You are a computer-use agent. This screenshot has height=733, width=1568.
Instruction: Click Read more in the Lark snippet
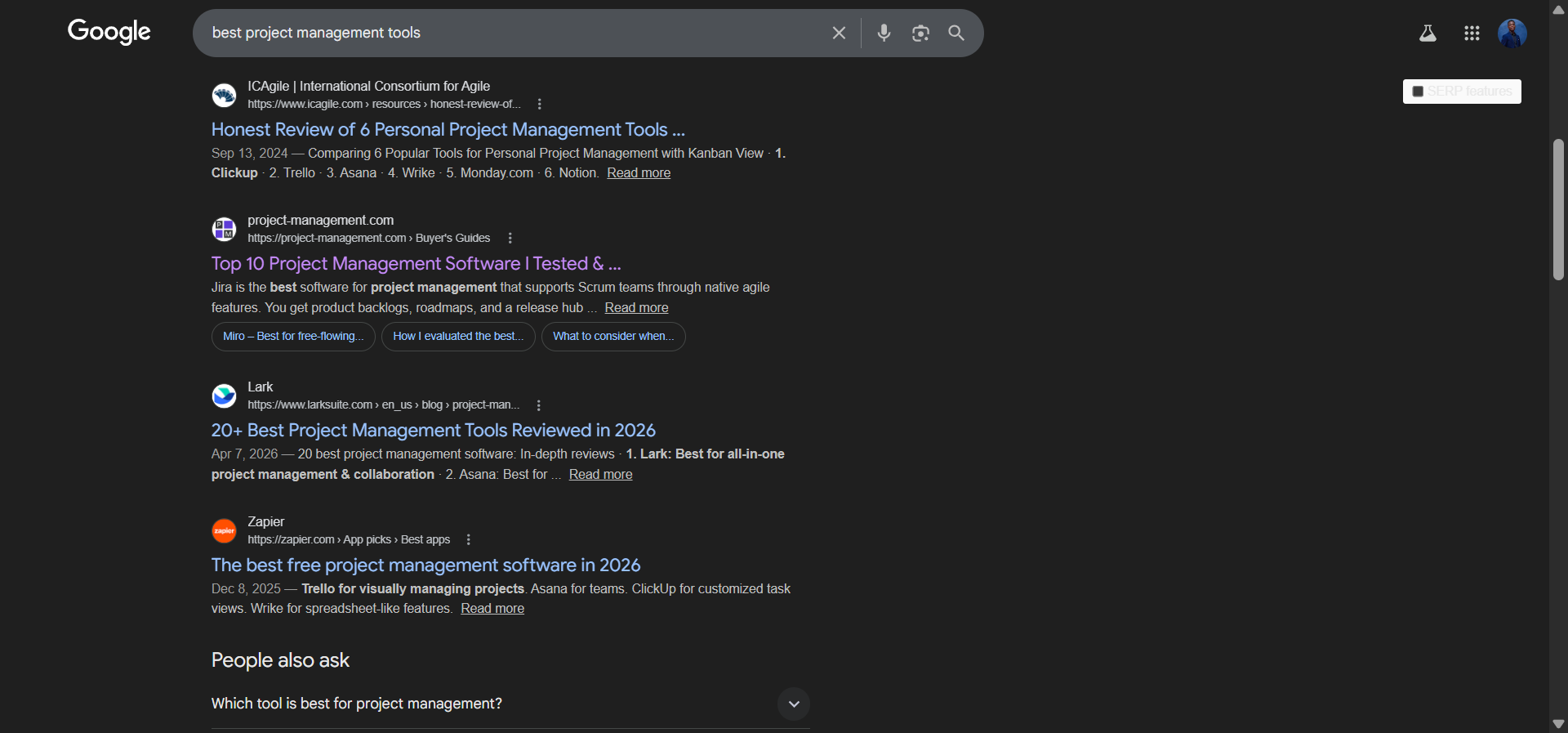(600, 475)
